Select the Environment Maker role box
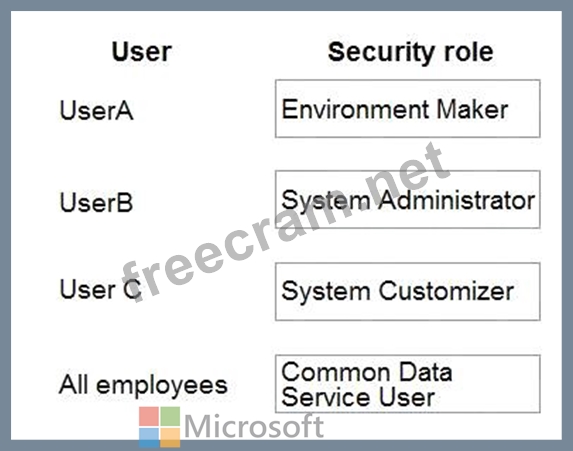 pyautogui.click(x=407, y=109)
